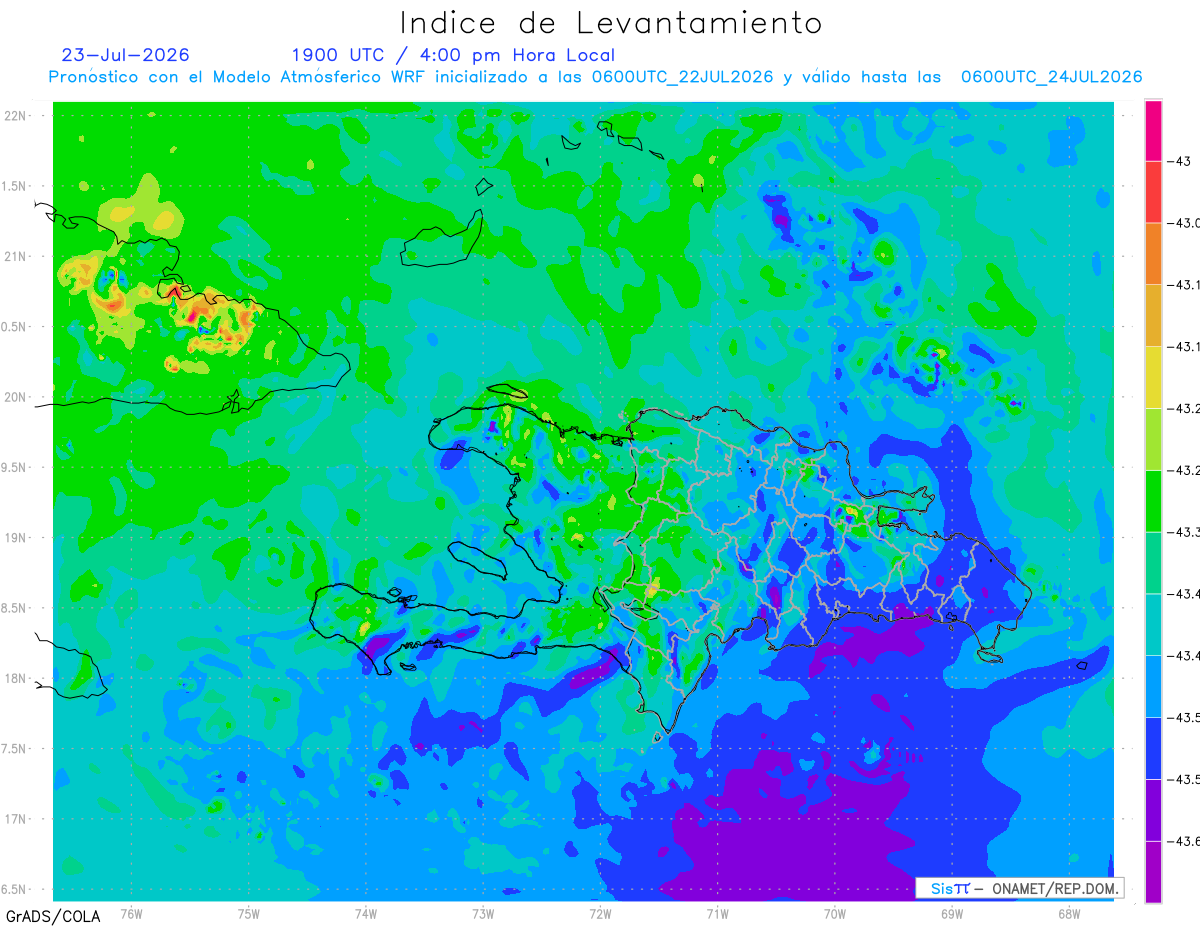Click the 'Indice de Levantamiento' title

[611, 23]
